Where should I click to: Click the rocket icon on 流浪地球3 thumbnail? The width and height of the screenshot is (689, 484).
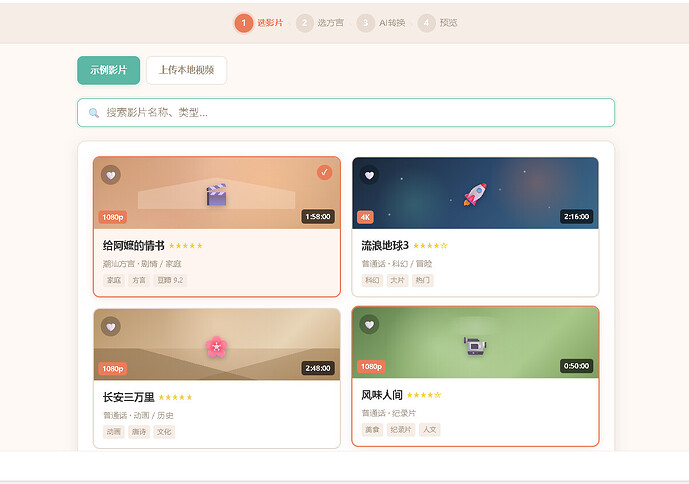[475, 194]
